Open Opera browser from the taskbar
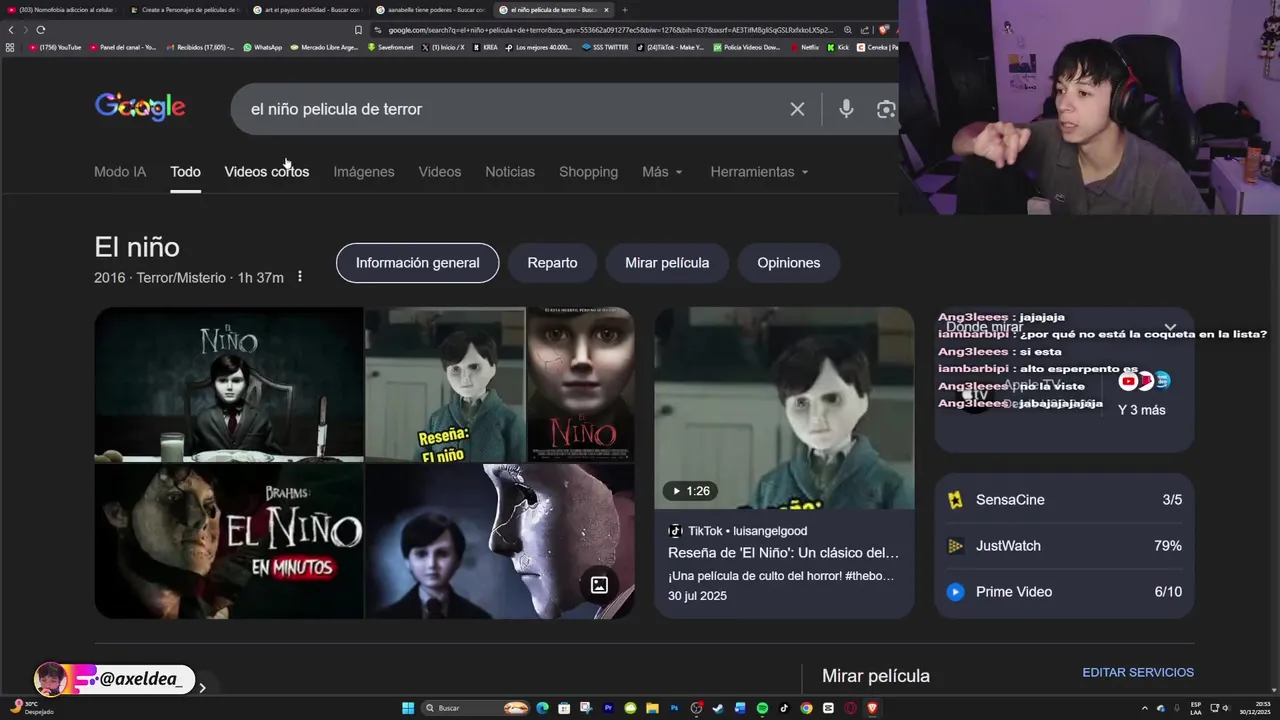The width and height of the screenshot is (1280, 720). (x=850, y=708)
